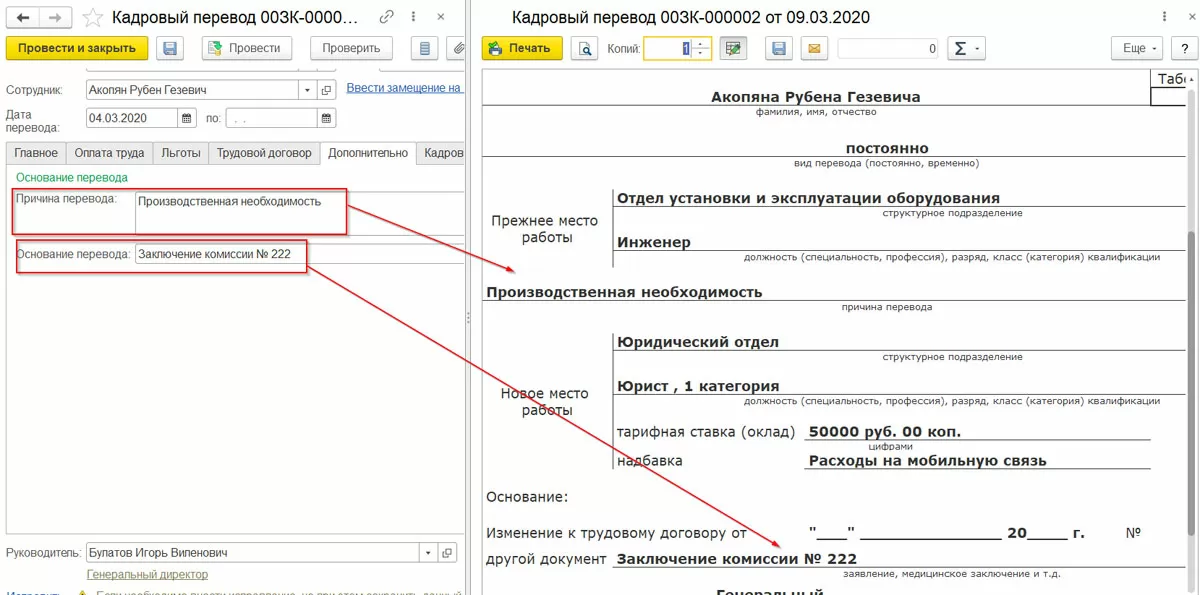Viewport: 1200px width, 595px height.
Task: Copy link to document with chain icon
Action: (387, 18)
